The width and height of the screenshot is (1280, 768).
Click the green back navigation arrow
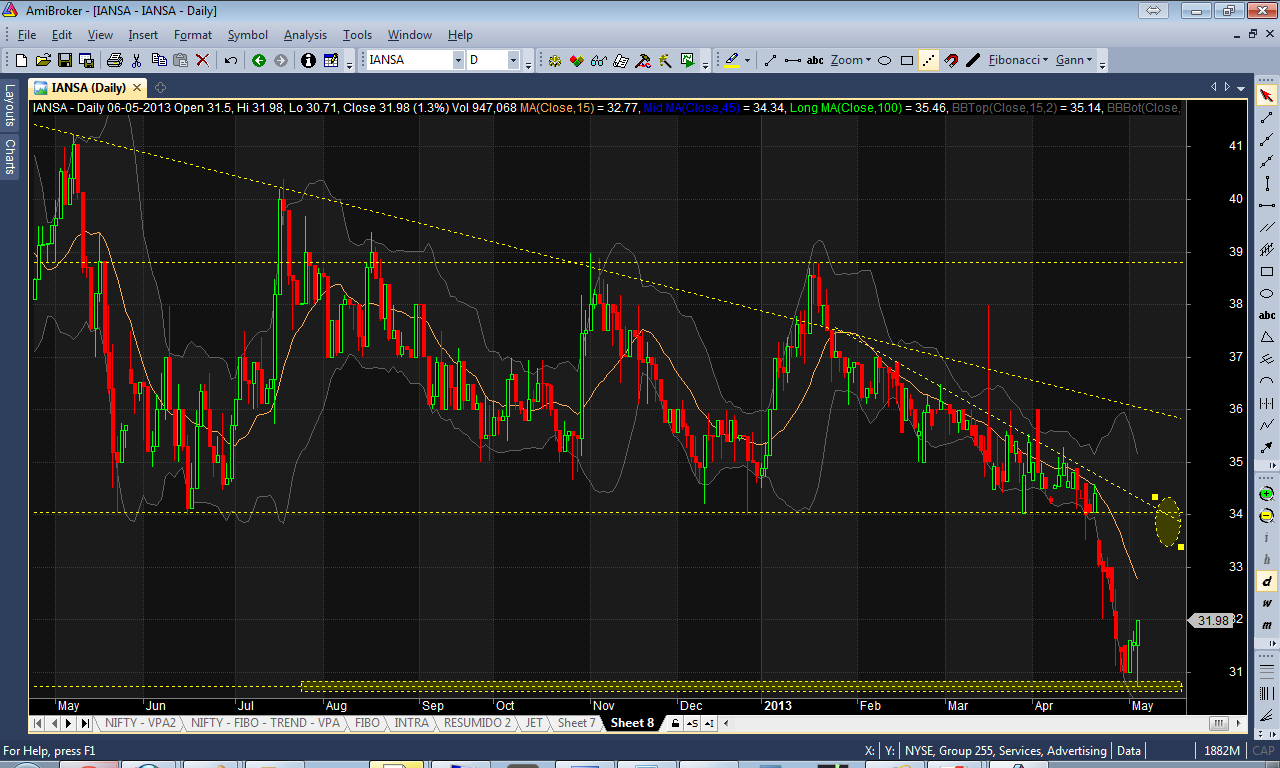(x=259, y=60)
